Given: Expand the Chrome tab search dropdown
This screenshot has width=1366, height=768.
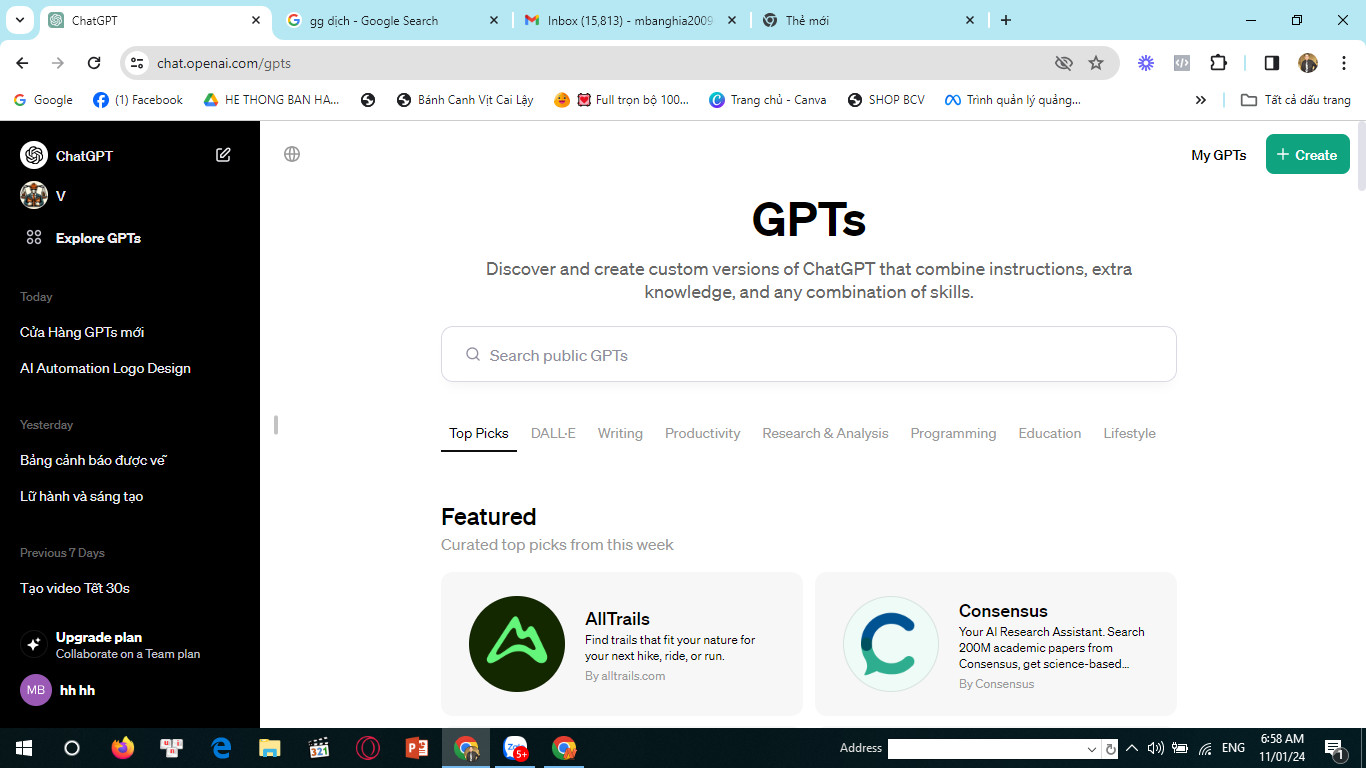Looking at the screenshot, I should click(x=20, y=20).
